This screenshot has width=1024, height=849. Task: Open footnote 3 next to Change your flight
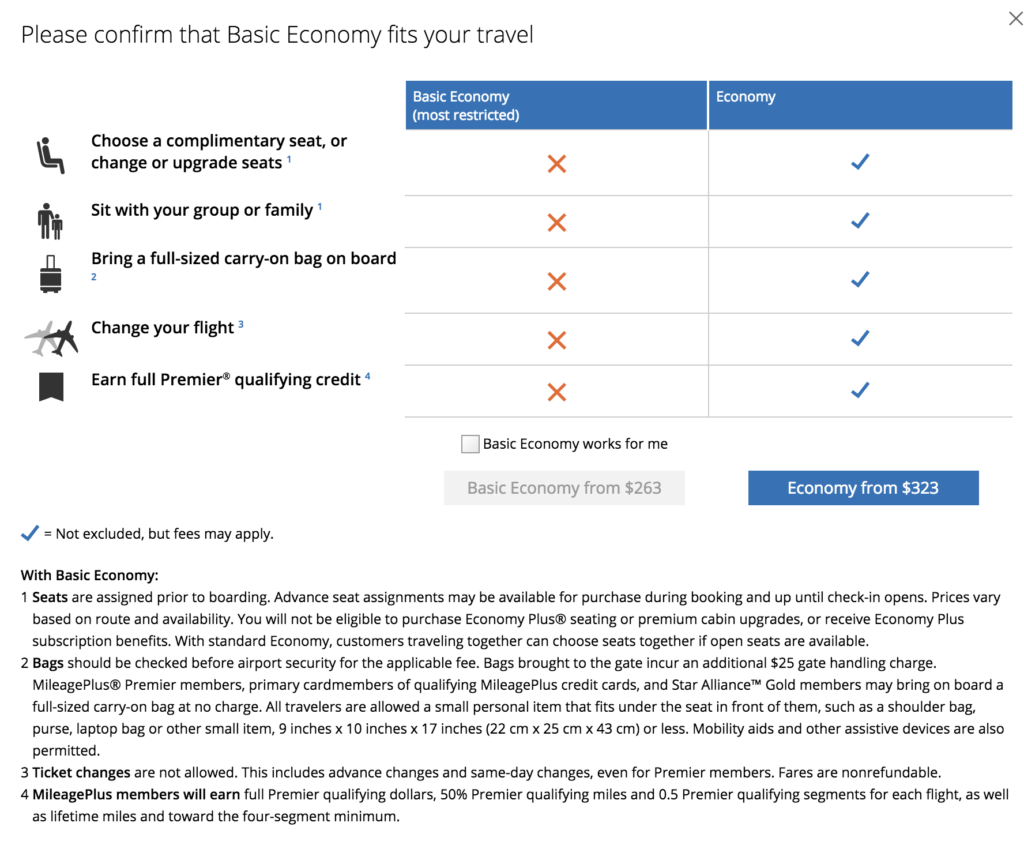[241, 324]
